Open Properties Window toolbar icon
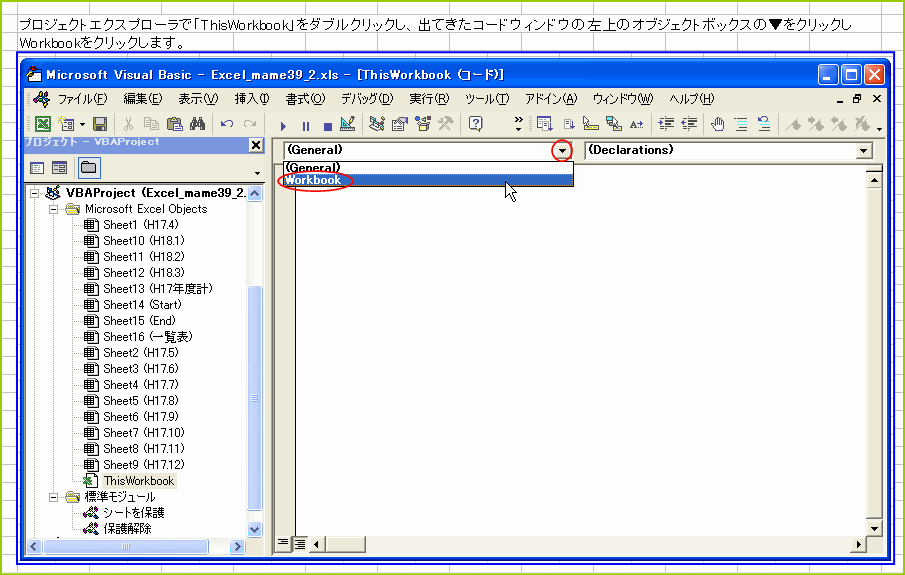Viewport: 905px width, 575px height. (399, 124)
